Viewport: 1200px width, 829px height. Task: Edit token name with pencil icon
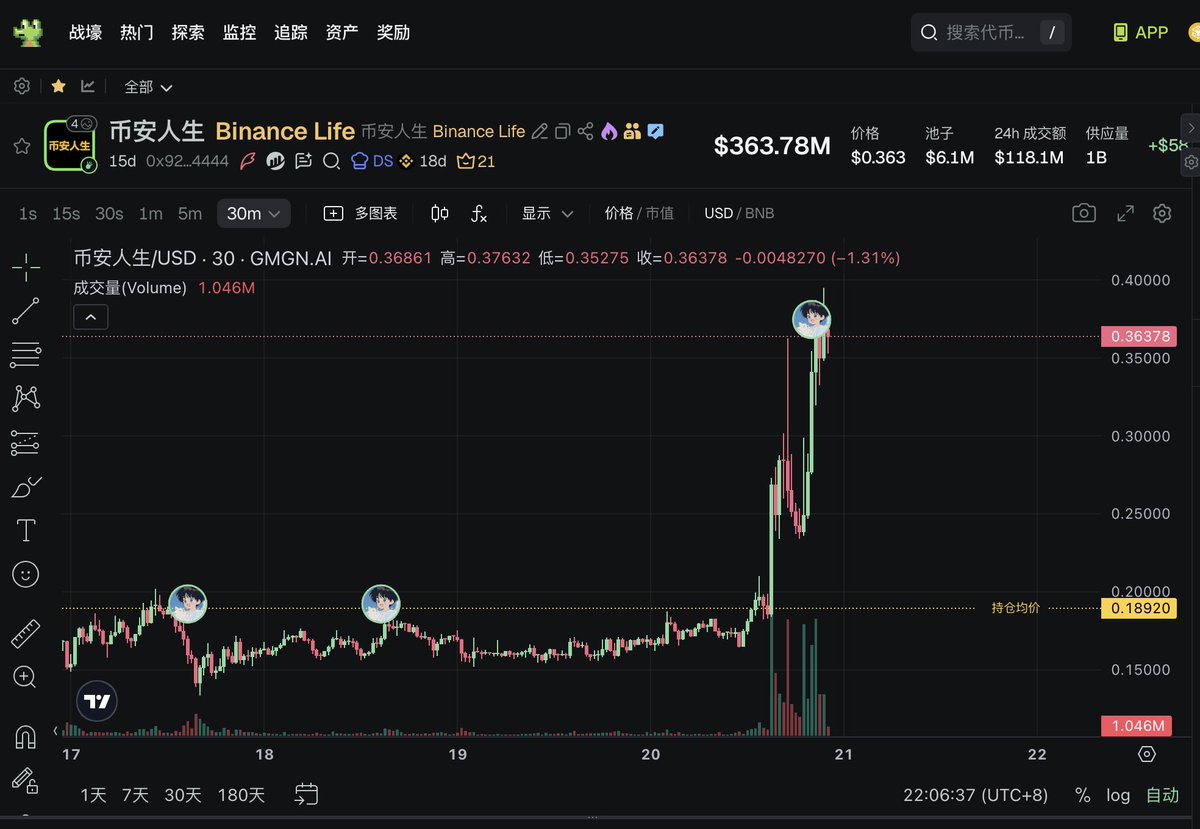point(540,131)
